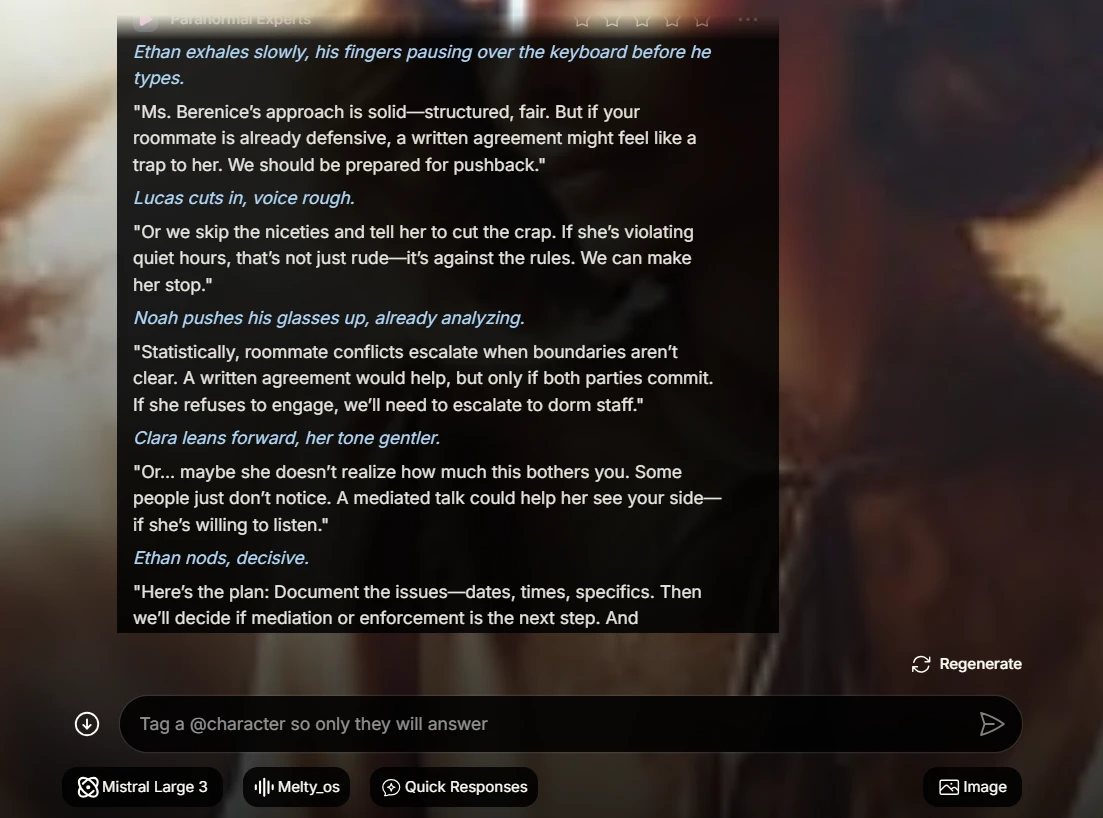Viewport: 1103px width, 818px height.
Task: Click the scroll-to-bottom arrow circle icon
Action: click(87, 724)
